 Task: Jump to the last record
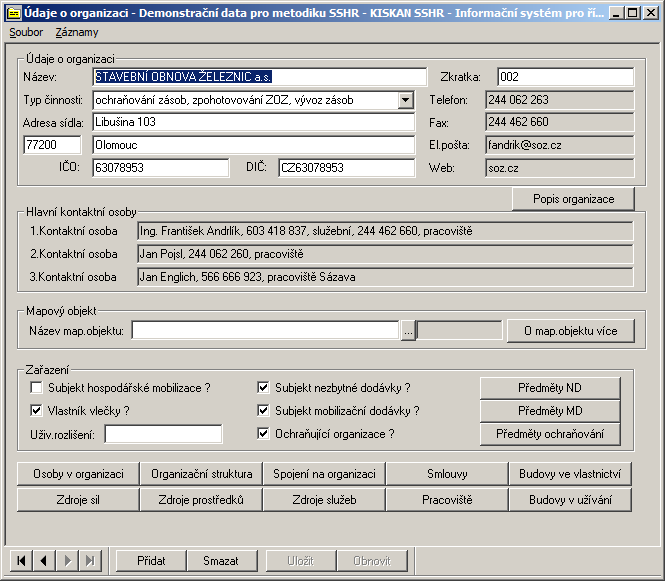(90, 561)
